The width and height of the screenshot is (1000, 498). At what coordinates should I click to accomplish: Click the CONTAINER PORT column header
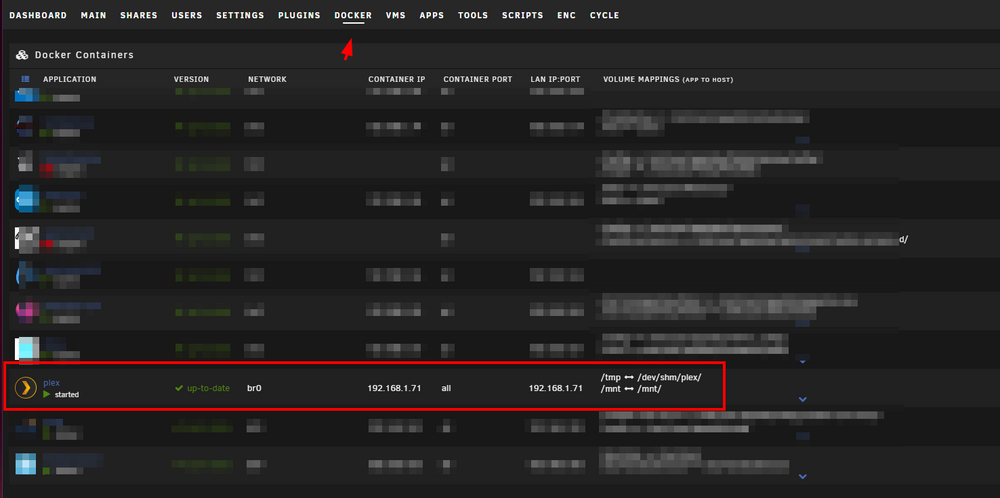478,79
